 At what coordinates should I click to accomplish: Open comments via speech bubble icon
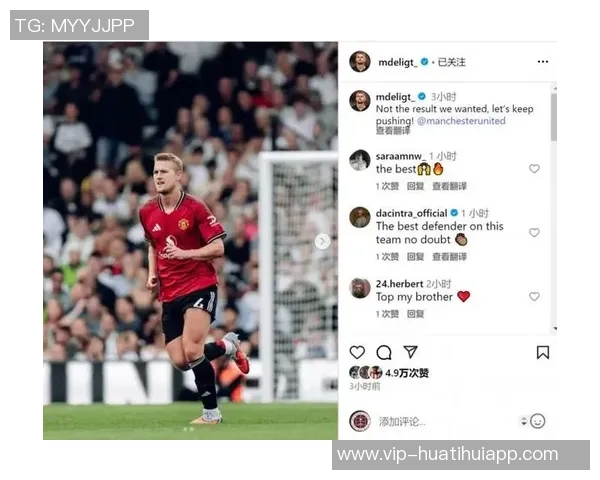coord(384,353)
